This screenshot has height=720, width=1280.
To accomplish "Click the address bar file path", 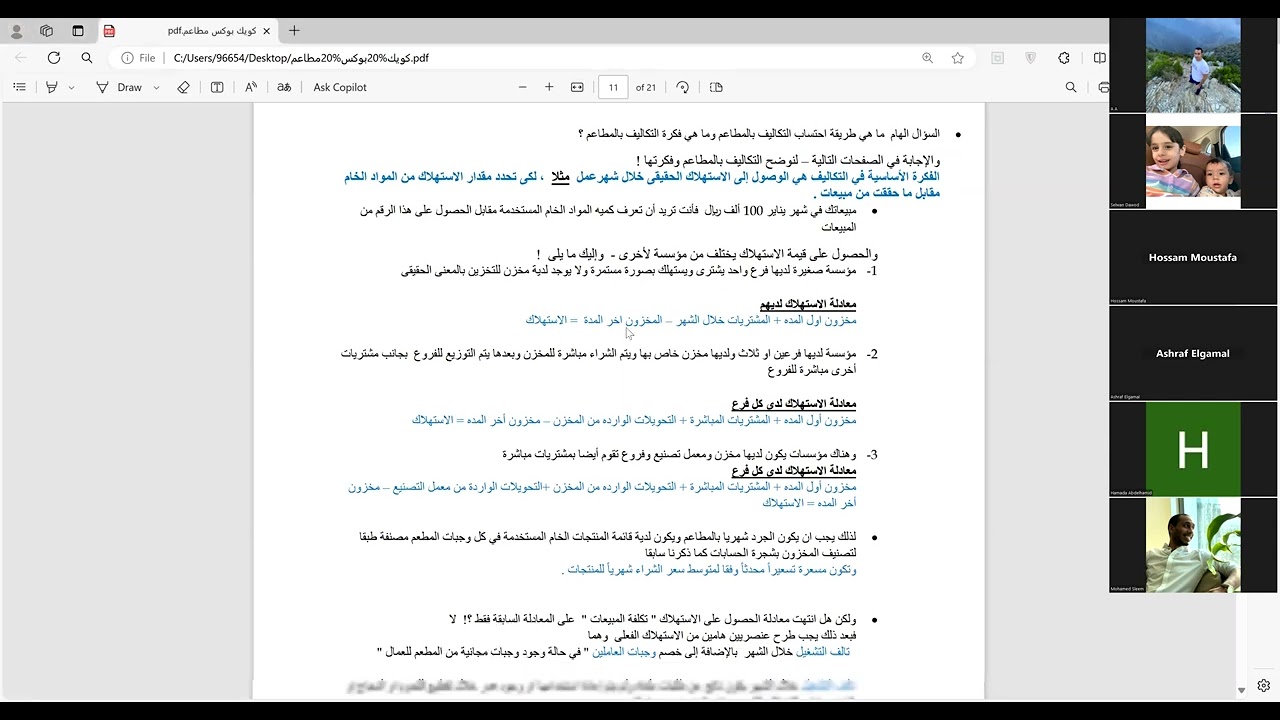I will coord(301,58).
